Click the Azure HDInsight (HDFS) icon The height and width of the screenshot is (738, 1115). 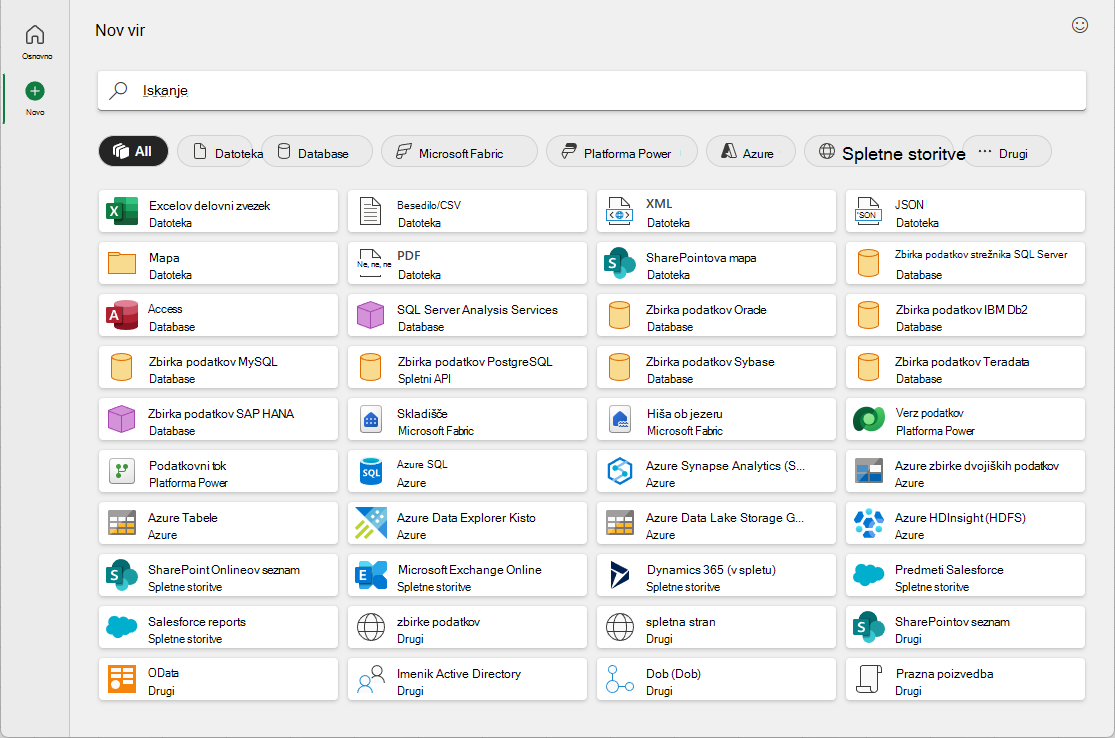coord(868,523)
